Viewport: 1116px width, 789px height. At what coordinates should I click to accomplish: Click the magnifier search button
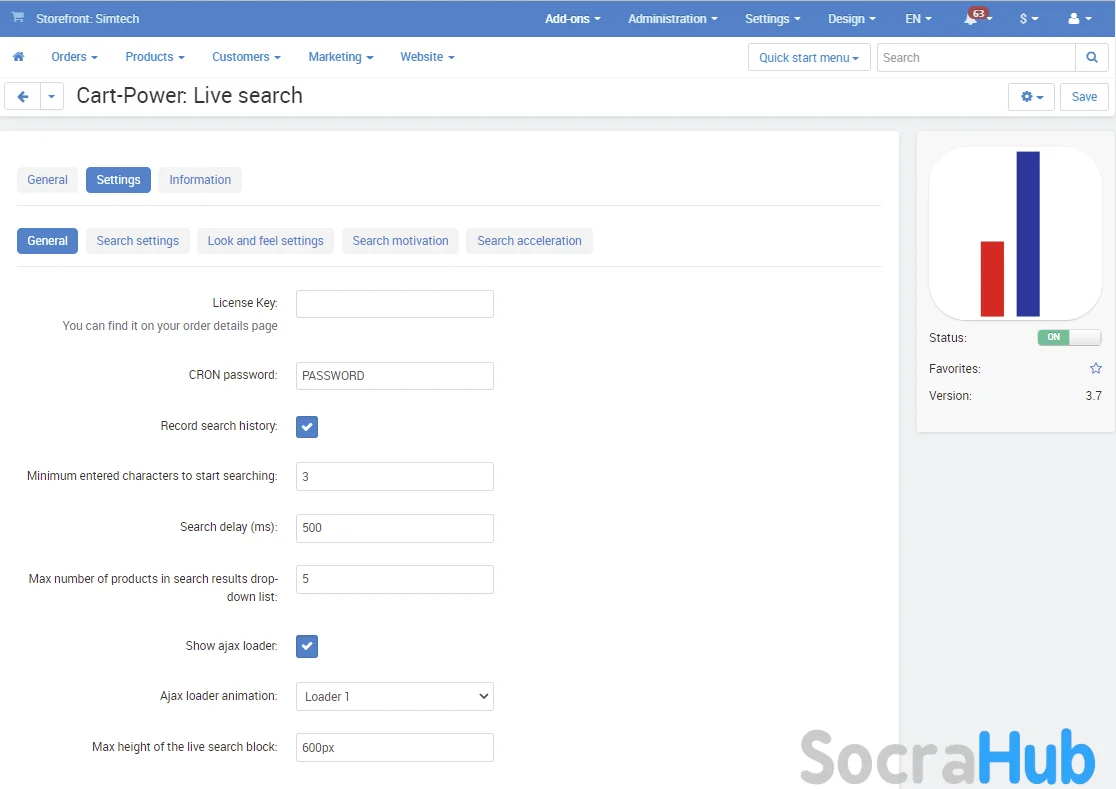click(1091, 58)
